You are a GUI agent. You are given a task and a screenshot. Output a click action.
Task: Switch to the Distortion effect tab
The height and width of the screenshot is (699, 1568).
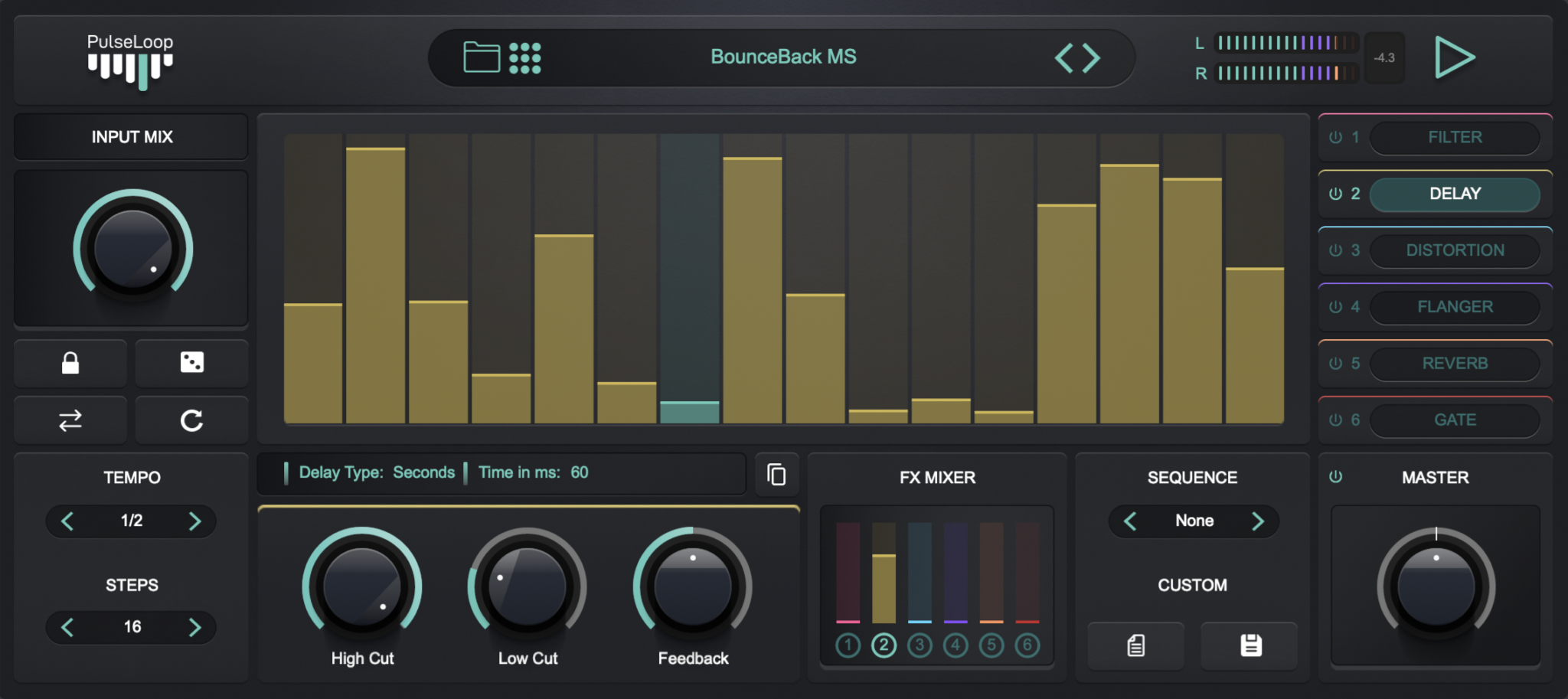tap(1455, 250)
